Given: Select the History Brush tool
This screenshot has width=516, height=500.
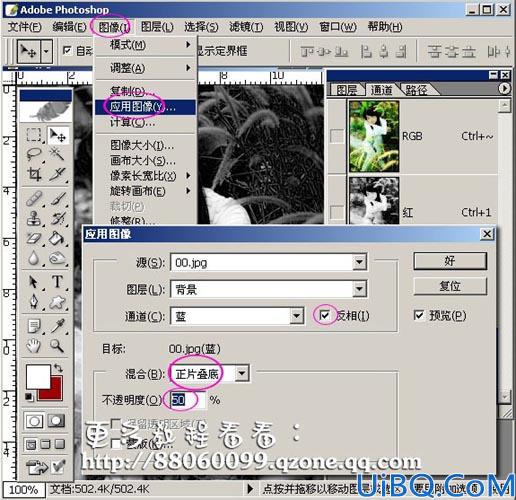Looking at the screenshot, I should click(57, 219).
